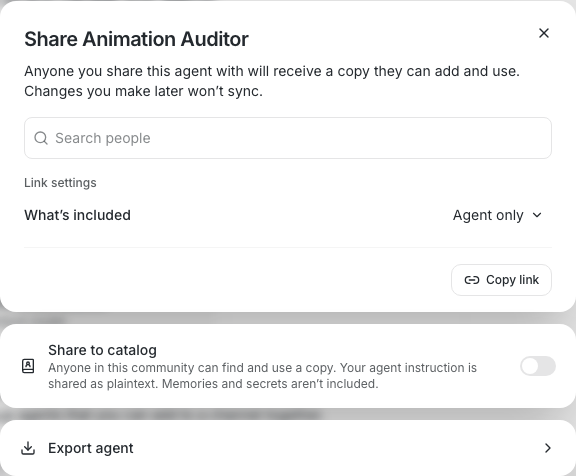Click the magnifier icon in Search people
Image resolution: width=576 pixels, height=476 pixels.
[41, 138]
